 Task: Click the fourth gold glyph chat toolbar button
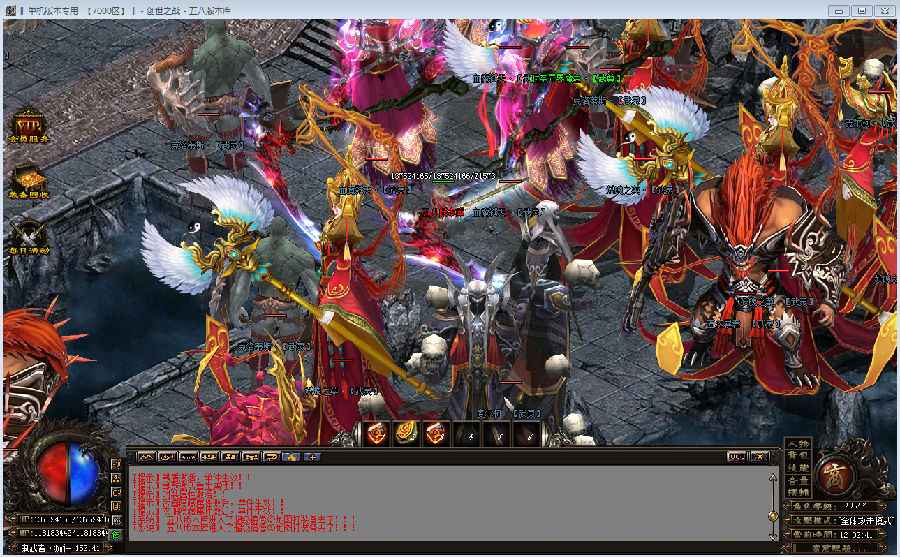tap(208, 457)
